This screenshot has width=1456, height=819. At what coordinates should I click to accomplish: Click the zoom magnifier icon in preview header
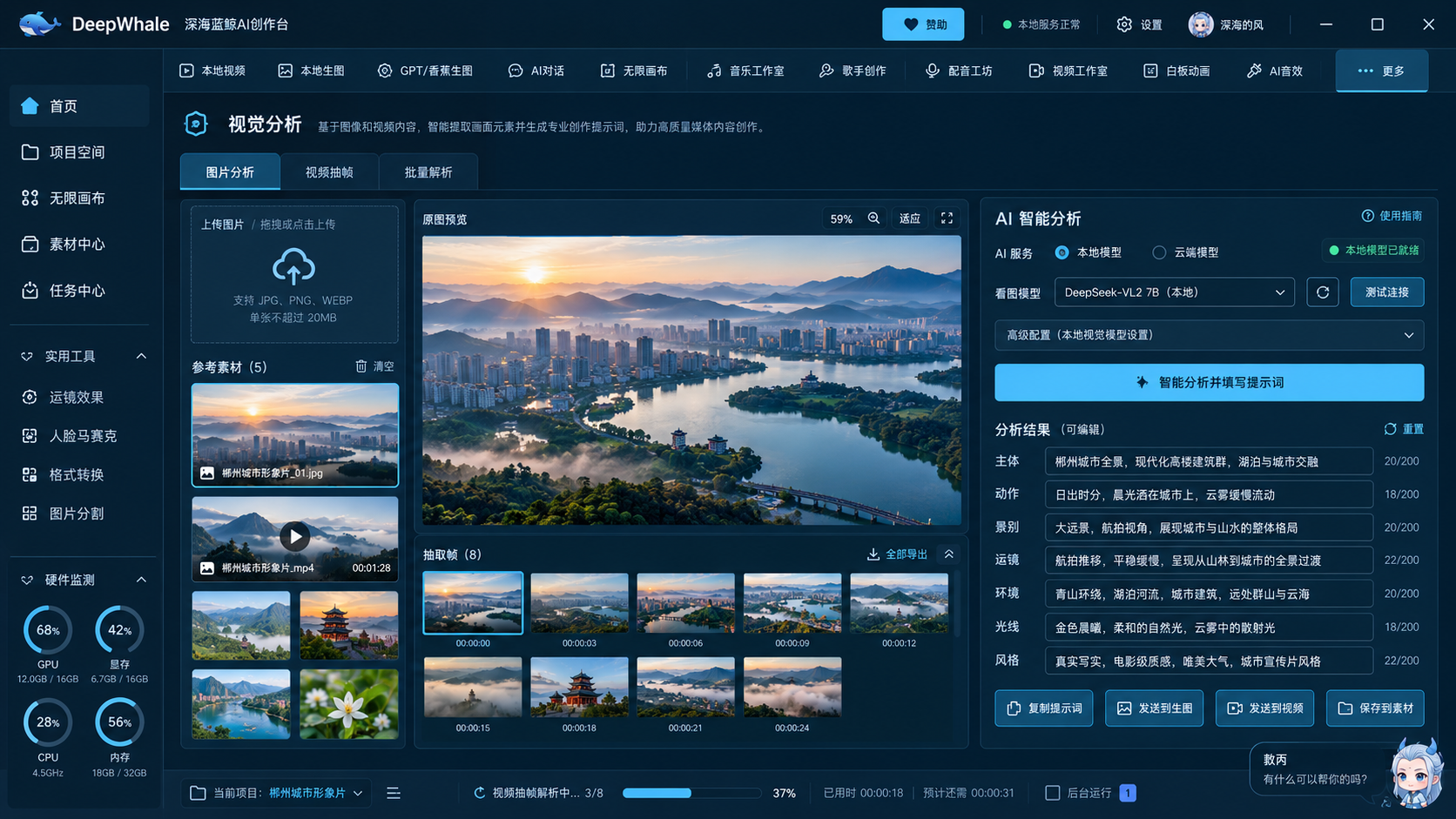point(873,218)
